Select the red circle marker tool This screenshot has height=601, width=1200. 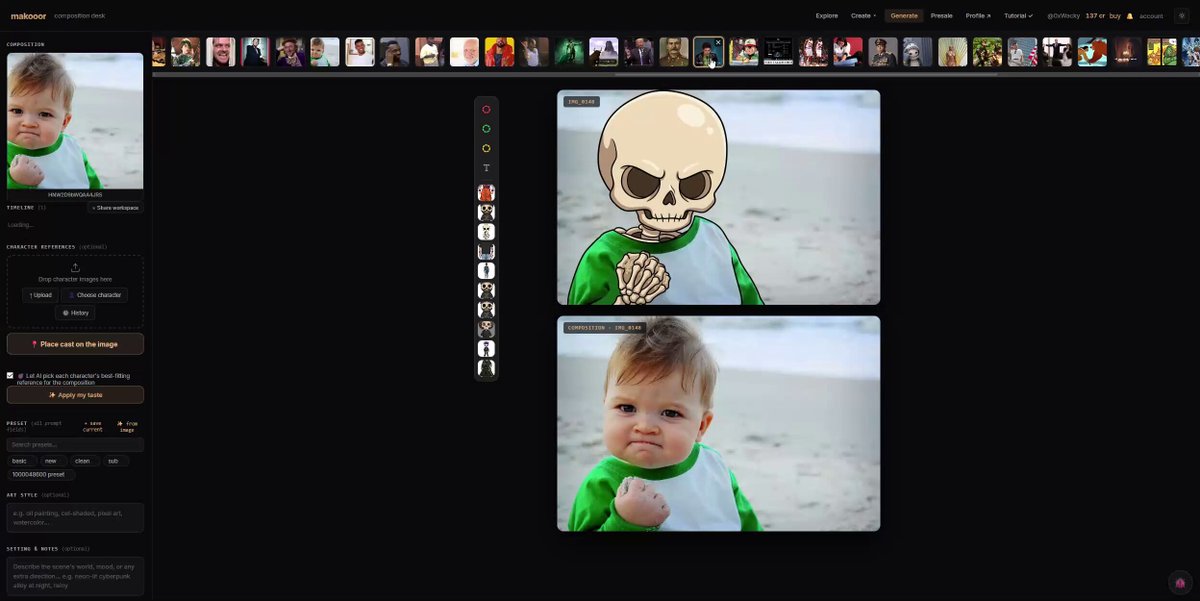(486, 109)
